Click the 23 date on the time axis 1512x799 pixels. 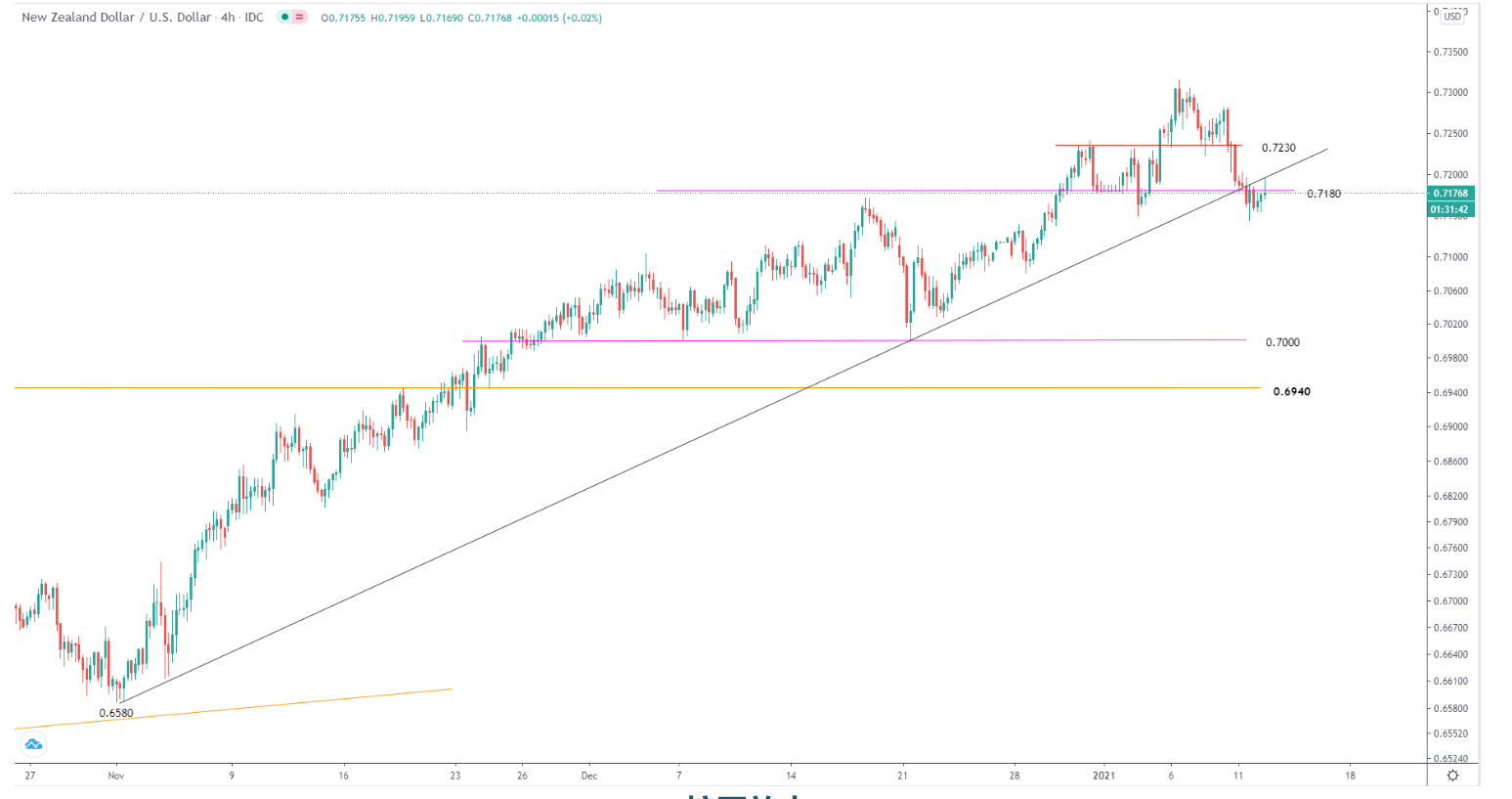pos(455,776)
